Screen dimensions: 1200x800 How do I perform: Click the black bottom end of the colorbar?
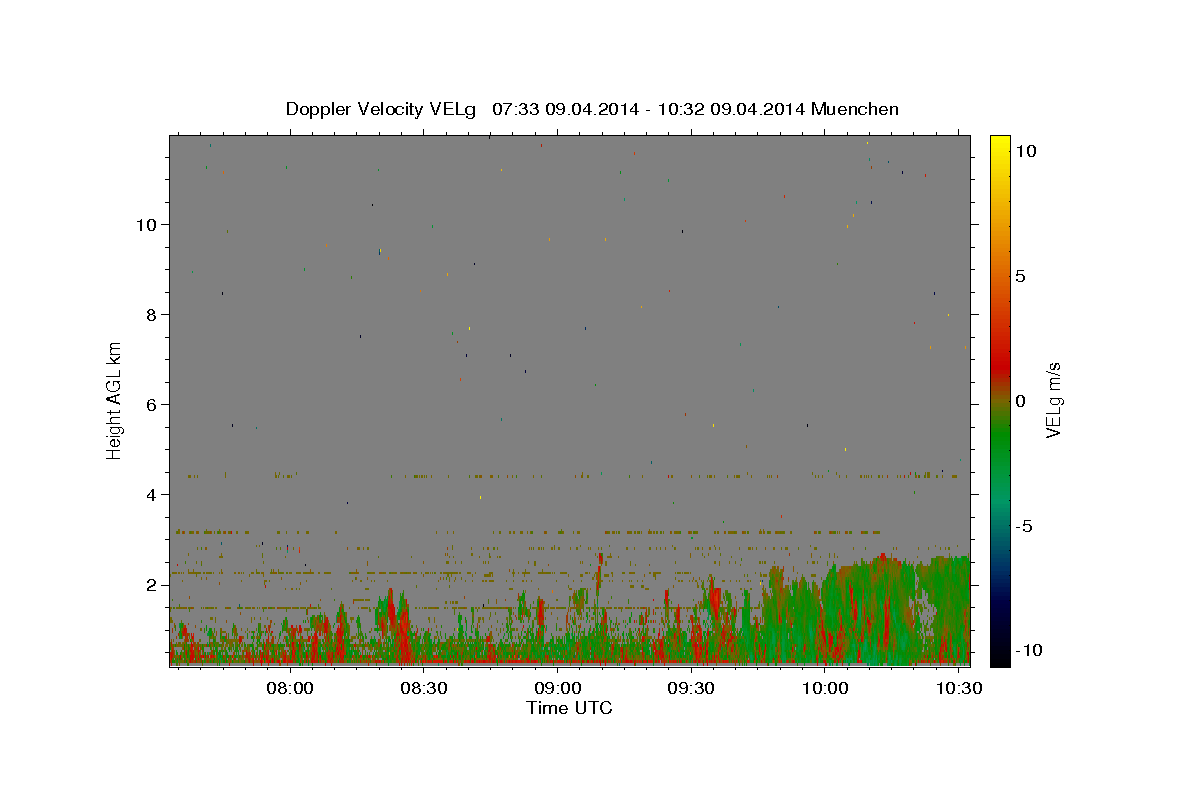tap(999, 656)
